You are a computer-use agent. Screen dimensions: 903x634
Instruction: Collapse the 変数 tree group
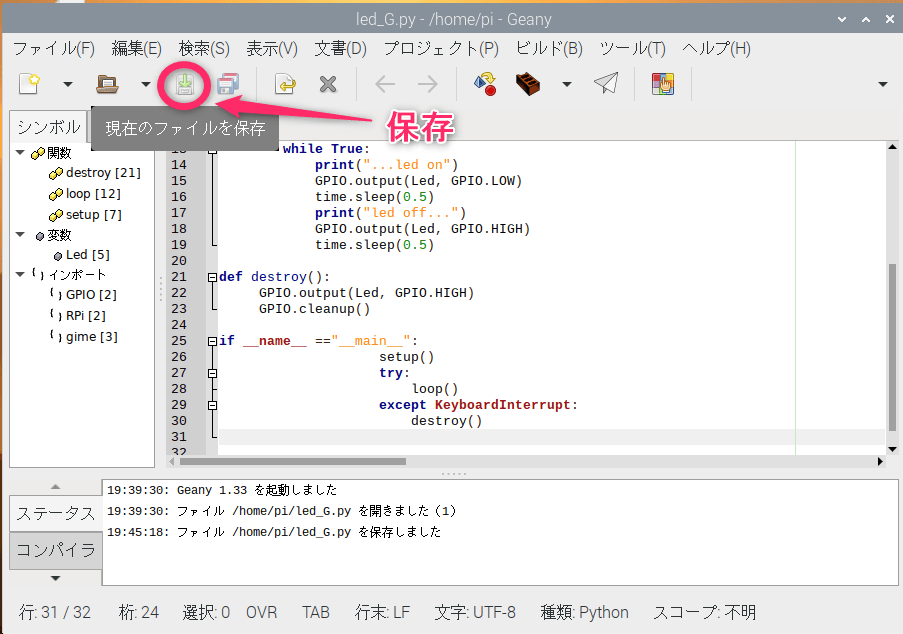coord(20,234)
